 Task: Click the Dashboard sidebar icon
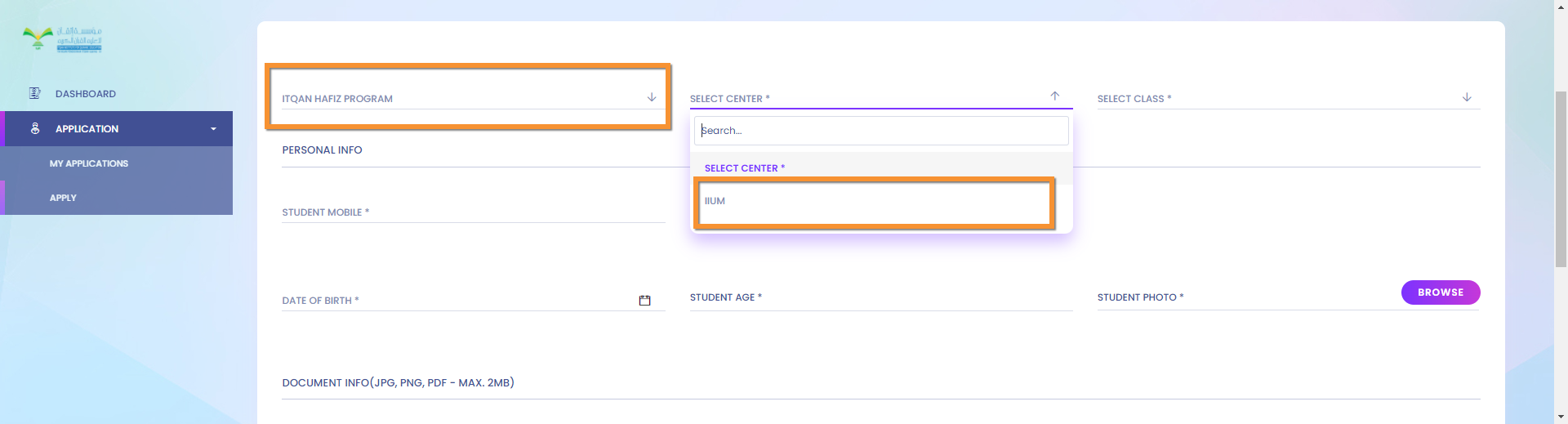35,93
